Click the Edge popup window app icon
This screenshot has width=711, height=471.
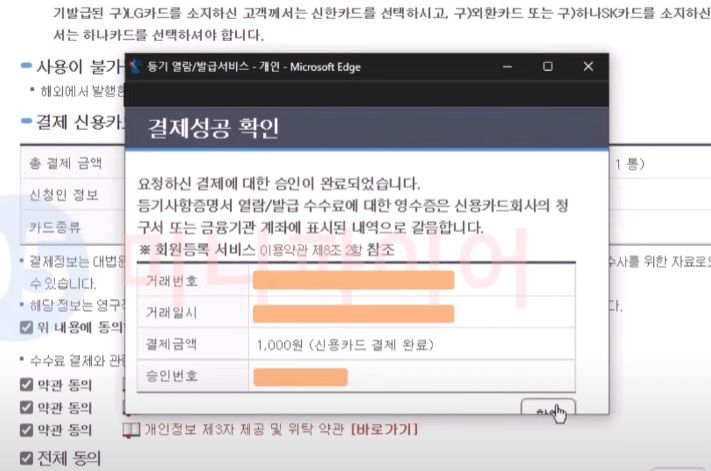136,67
